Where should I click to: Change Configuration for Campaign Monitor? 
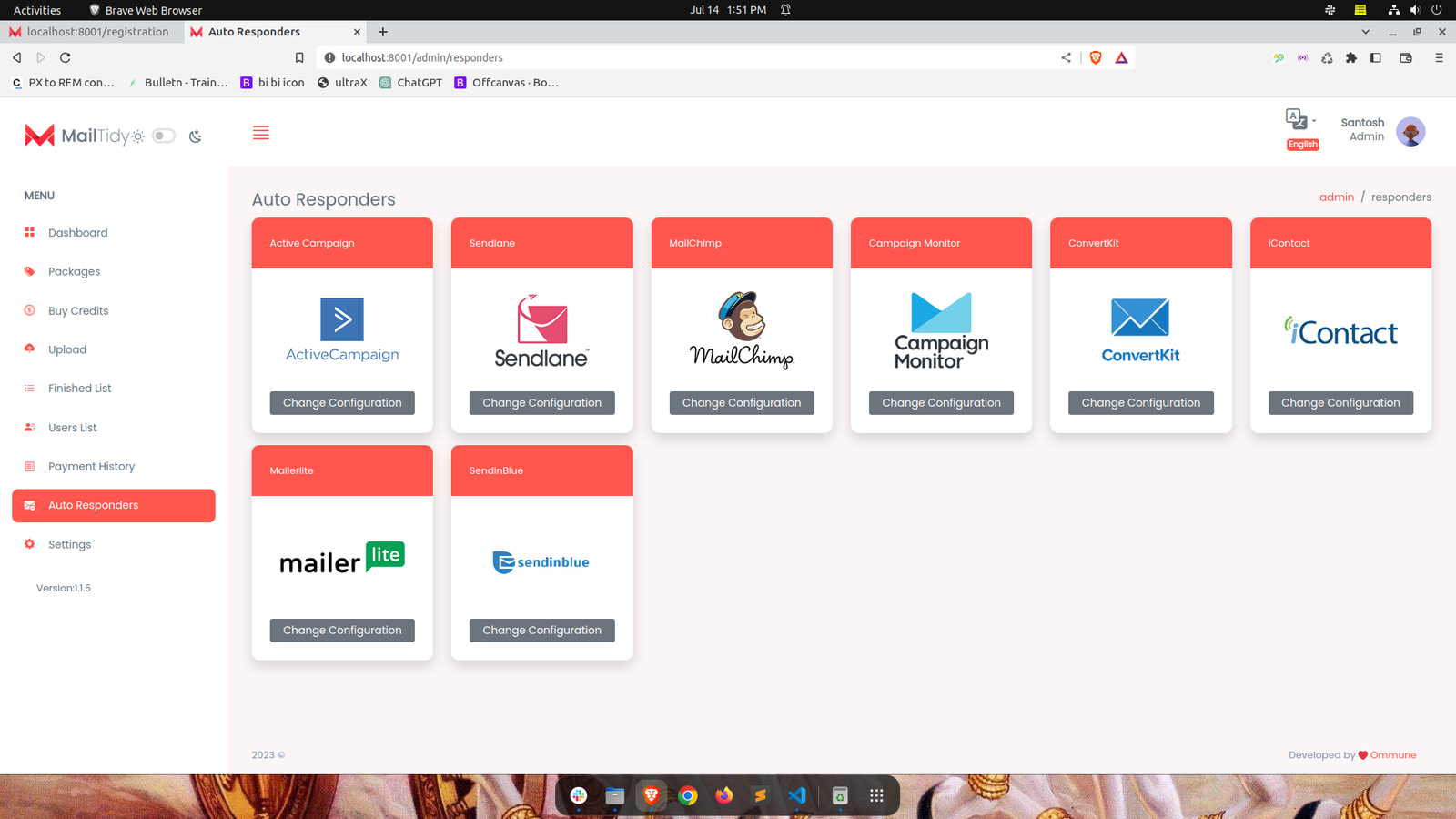(941, 403)
